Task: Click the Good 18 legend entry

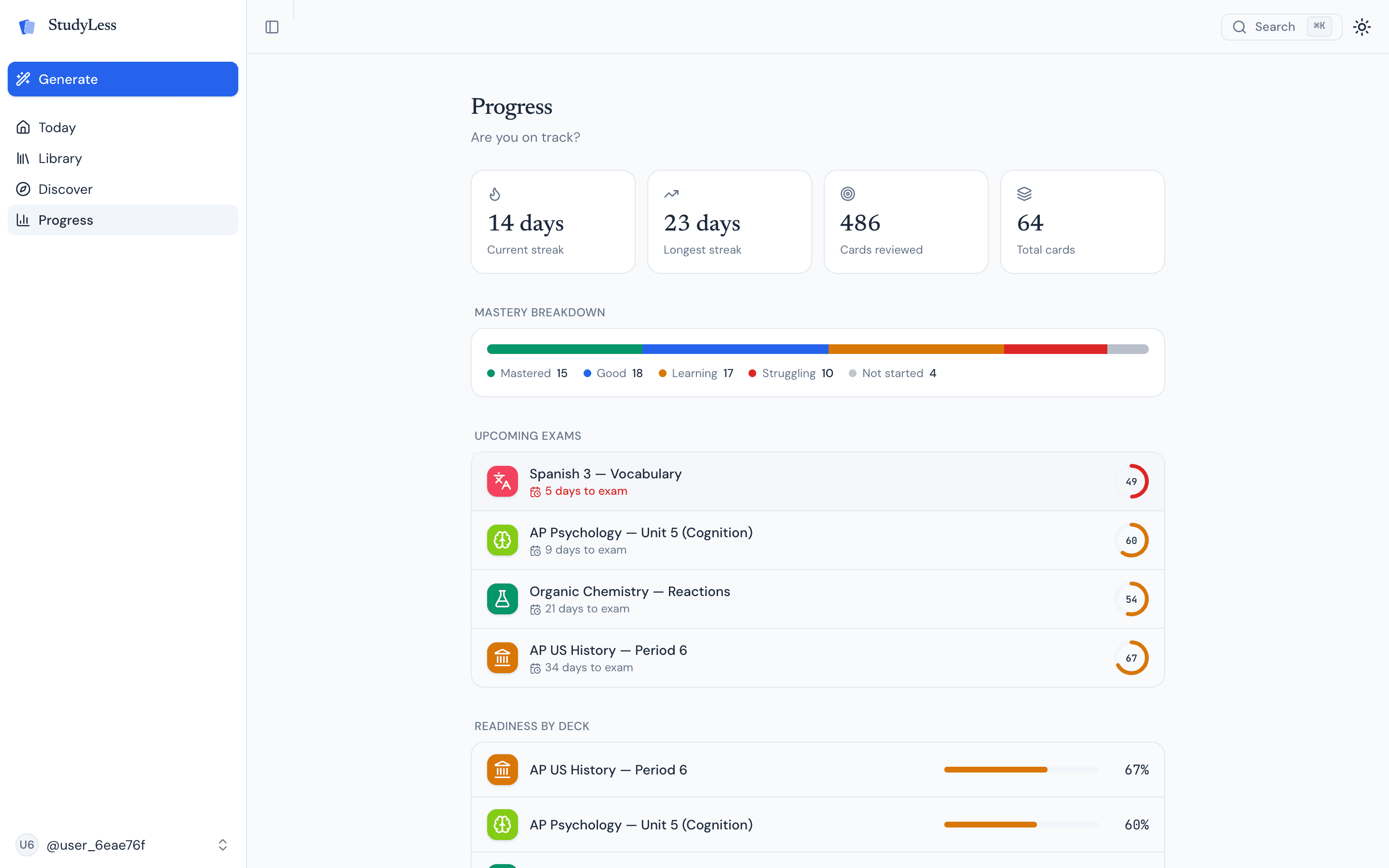Action: click(613, 373)
